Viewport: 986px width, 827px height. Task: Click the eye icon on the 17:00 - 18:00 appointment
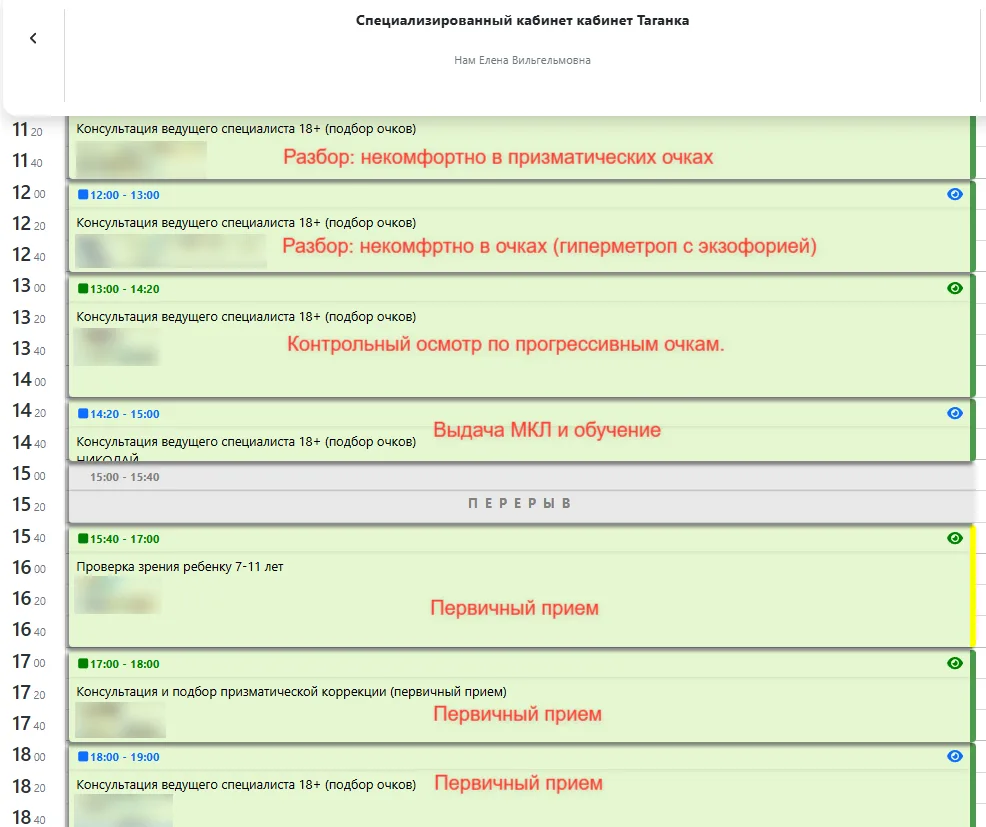pos(955,663)
